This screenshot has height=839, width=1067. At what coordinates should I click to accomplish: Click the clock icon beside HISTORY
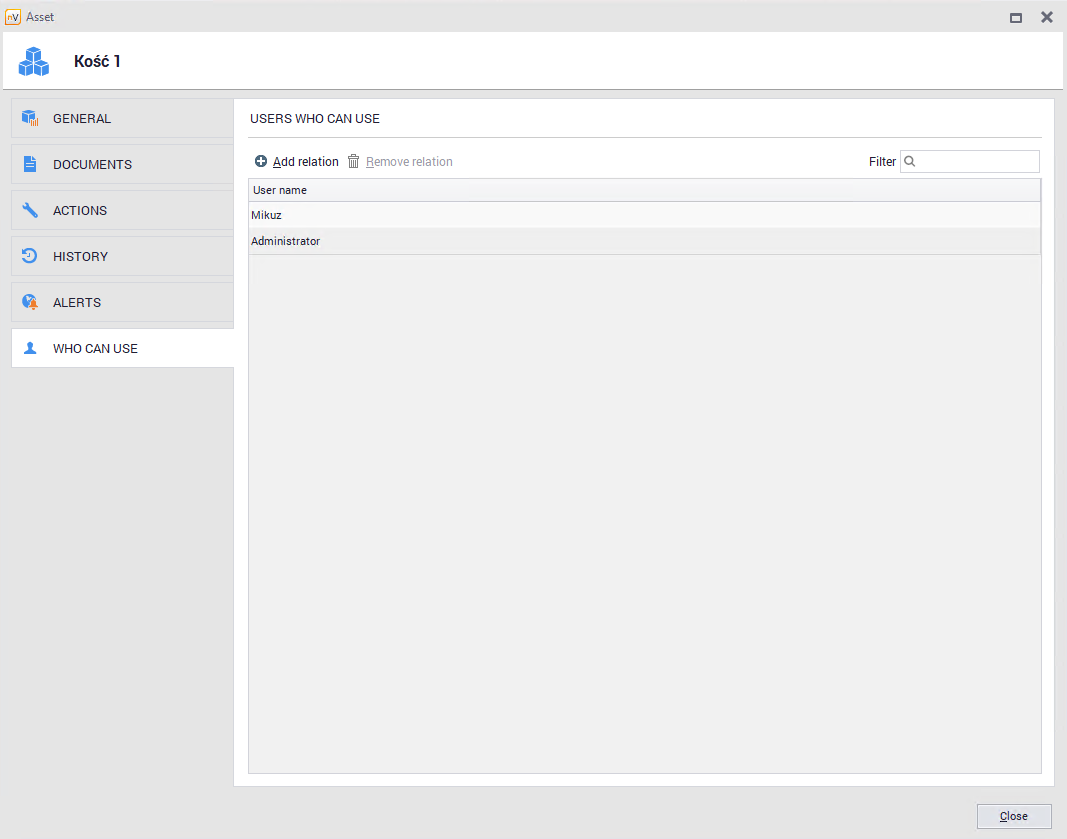point(30,256)
